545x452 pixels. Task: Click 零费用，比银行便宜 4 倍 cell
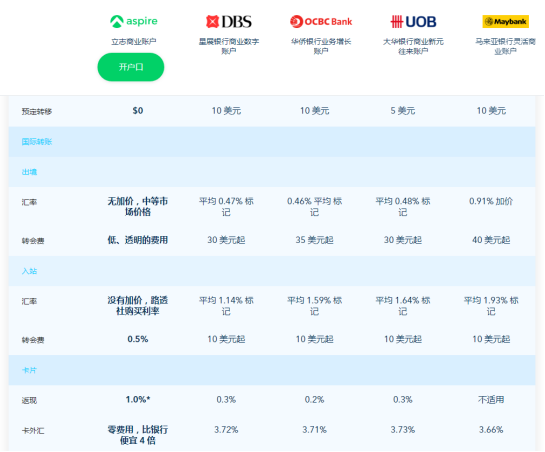pos(138,435)
